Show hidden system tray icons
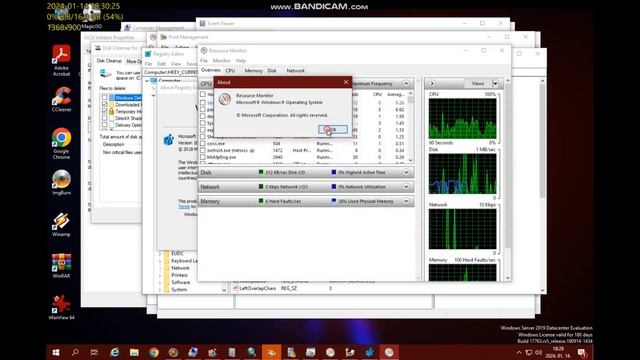640x360 pixels. [519, 352]
